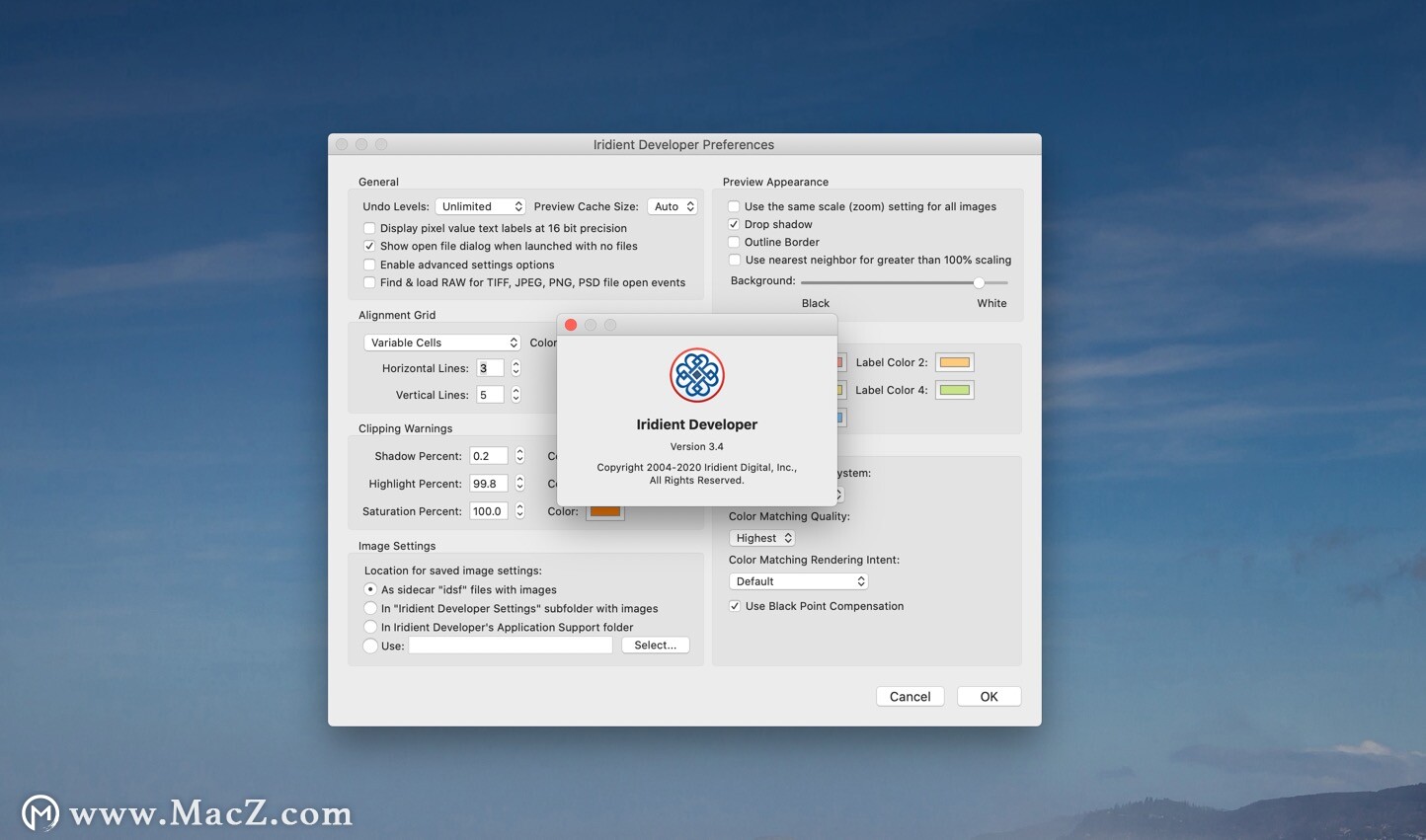Choose Iridient Developer Settings subfolder option
1426x840 pixels.
[370, 608]
